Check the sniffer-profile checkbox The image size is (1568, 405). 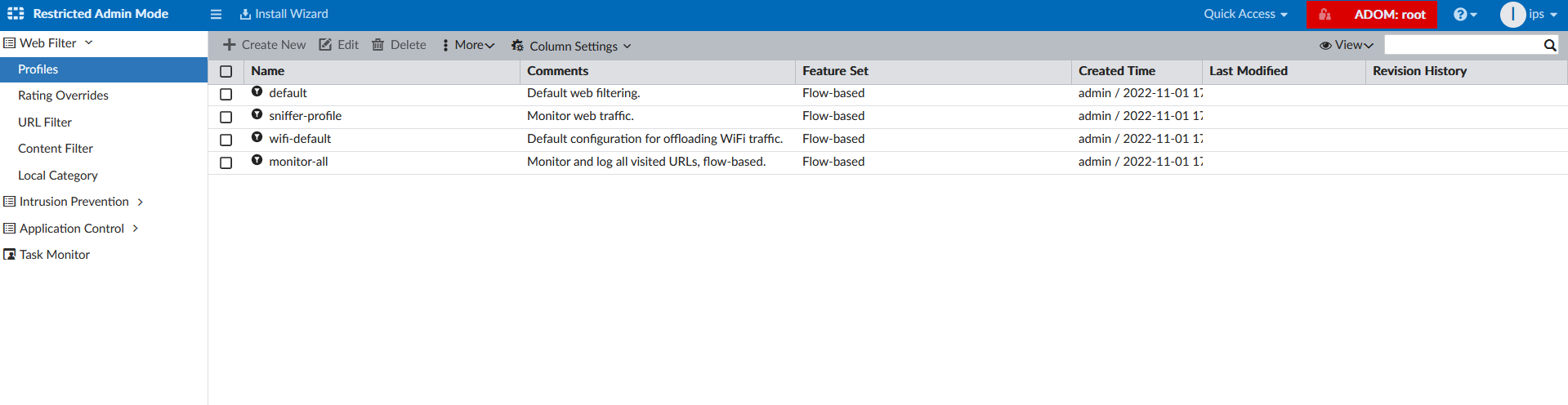(x=226, y=118)
